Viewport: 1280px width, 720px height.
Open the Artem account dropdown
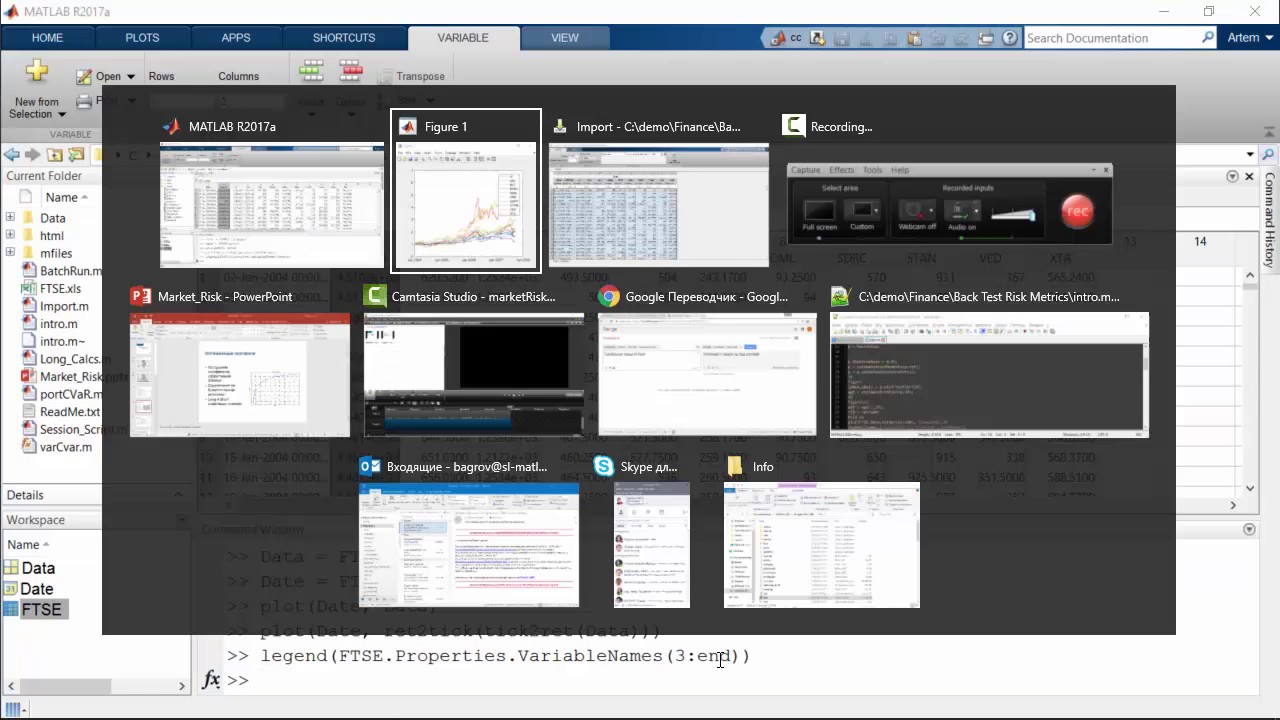(x=1250, y=38)
